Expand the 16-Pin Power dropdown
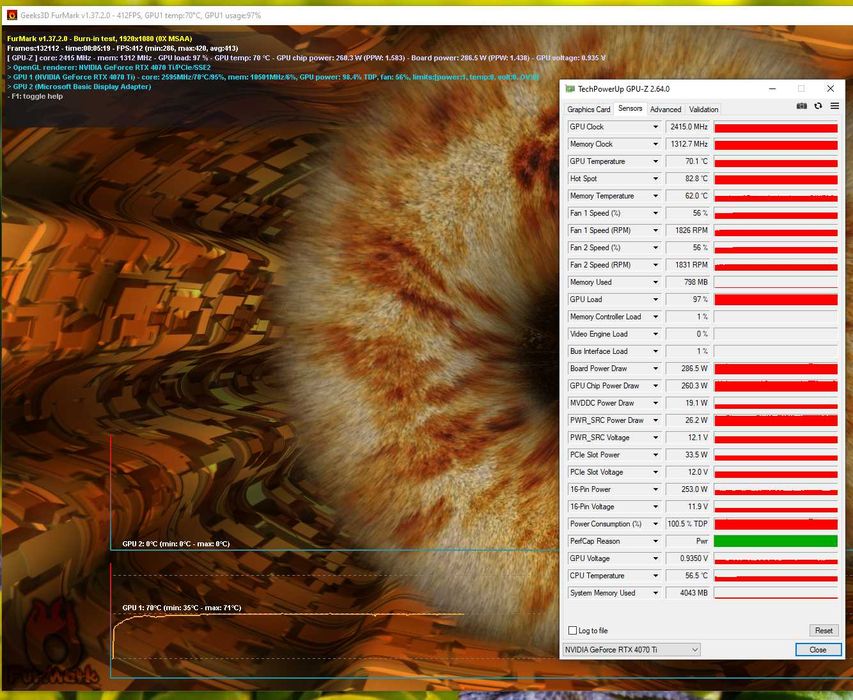The image size is (853, 700). point(656,490)
